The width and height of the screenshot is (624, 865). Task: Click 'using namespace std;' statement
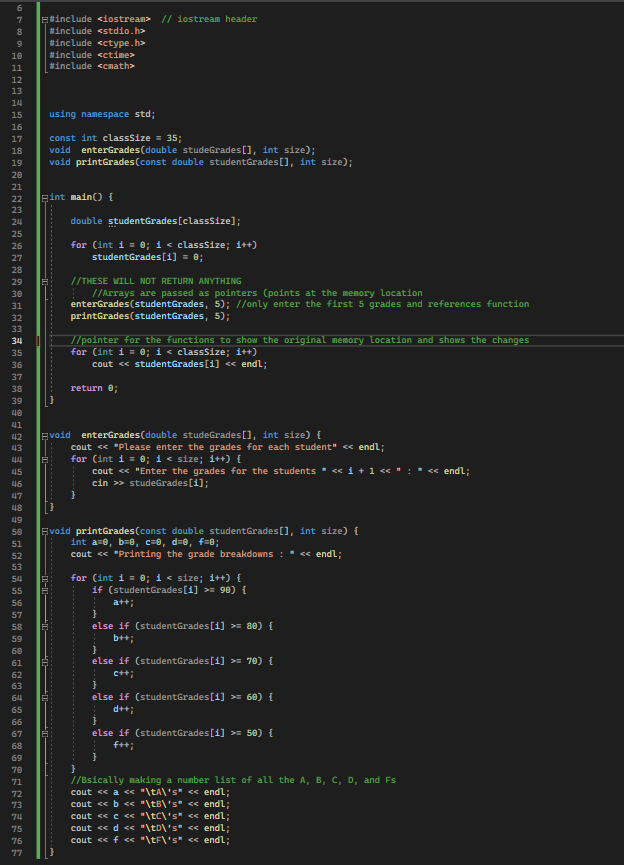pyautogui.click(x=102, y=114)
